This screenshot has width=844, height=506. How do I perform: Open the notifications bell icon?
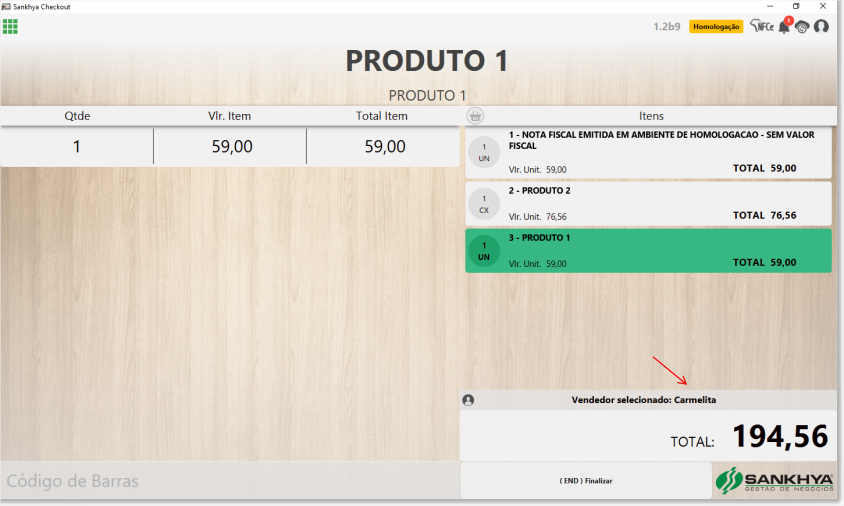[785, 26]
